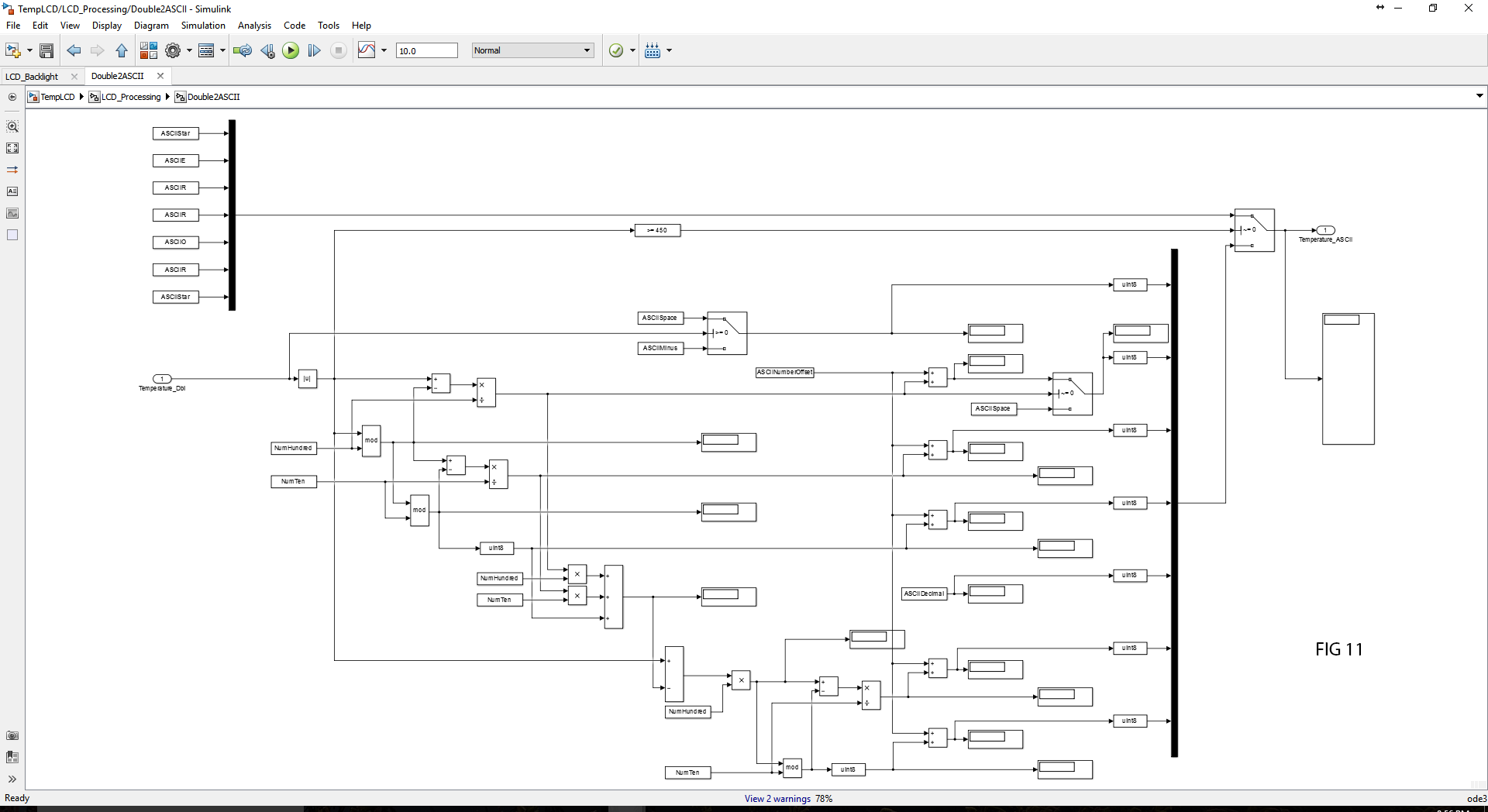Open Model Configuration Parameters gear icon

pyautogui.click(x=174, y=50)
